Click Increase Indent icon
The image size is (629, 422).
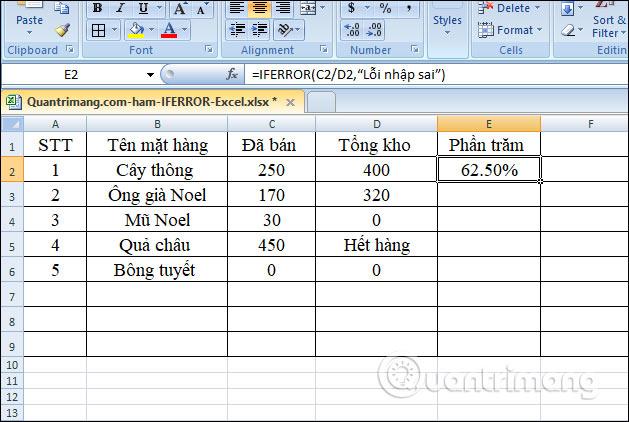pyautogui.click(x=260, y=30)
